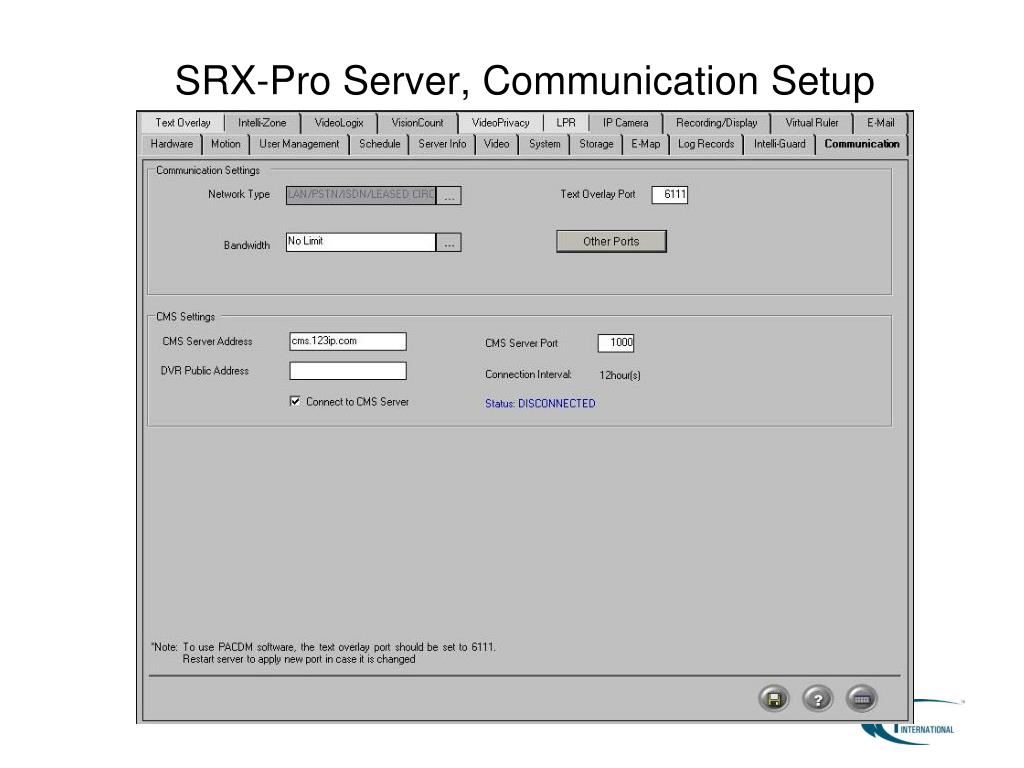Click the Other Ports button
The width and height of the screenshot is (1024, 768).
point(611,242)
